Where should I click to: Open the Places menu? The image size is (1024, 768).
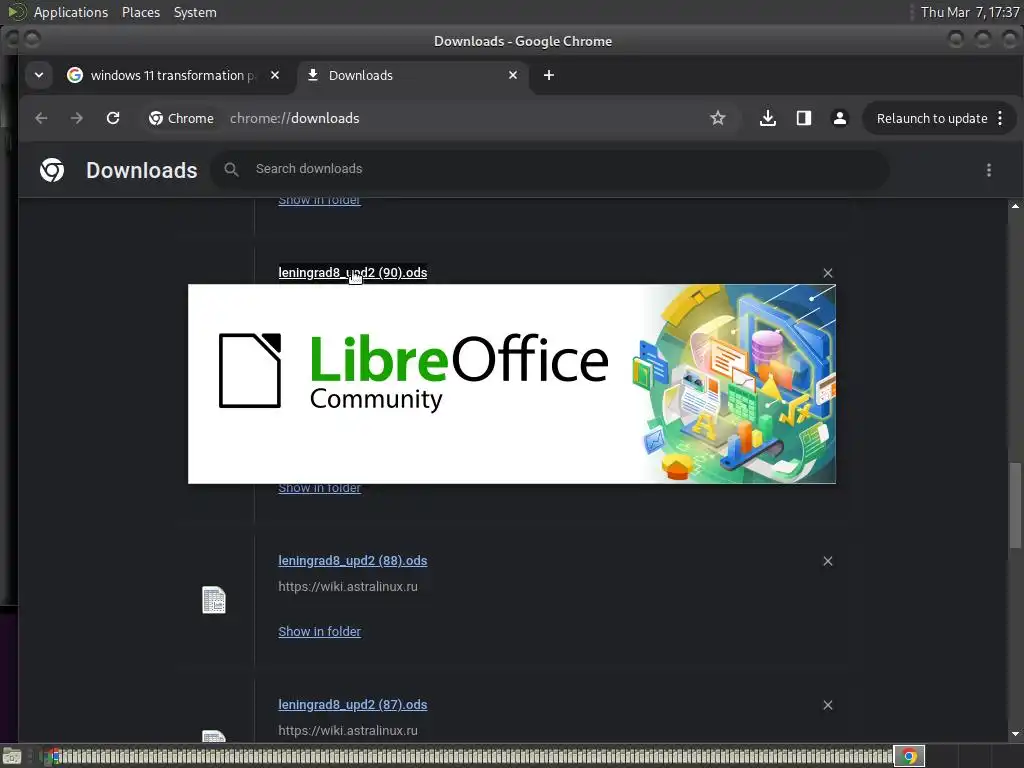(x=141, y=12)
